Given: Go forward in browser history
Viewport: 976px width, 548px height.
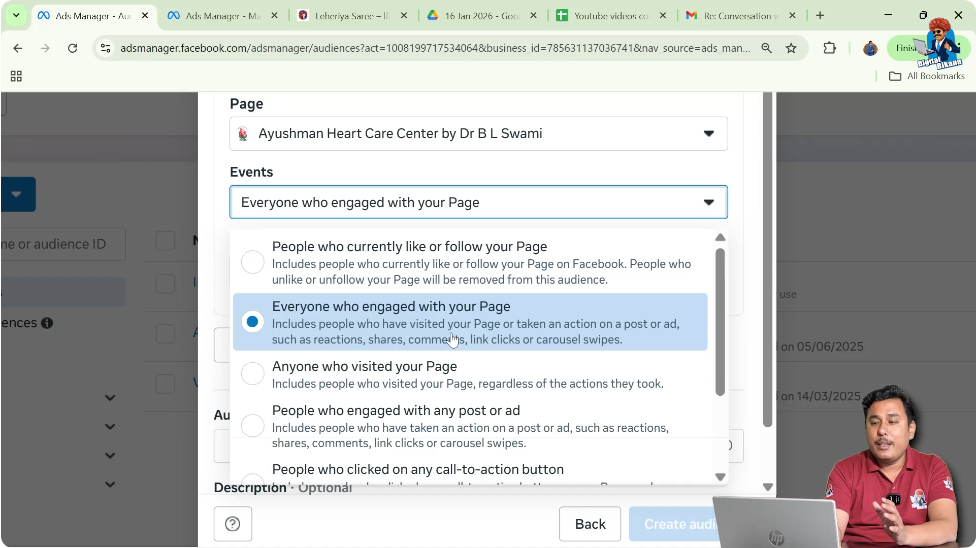Looking at the screenshot, I should (x=45, y=48).
